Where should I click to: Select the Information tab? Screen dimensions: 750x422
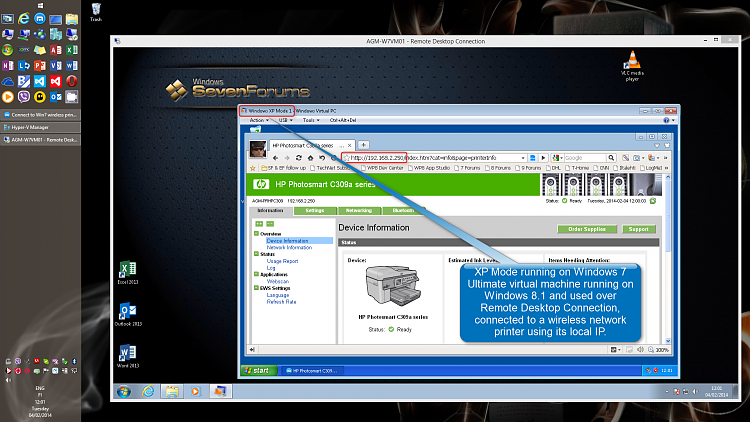click(271, 211)
